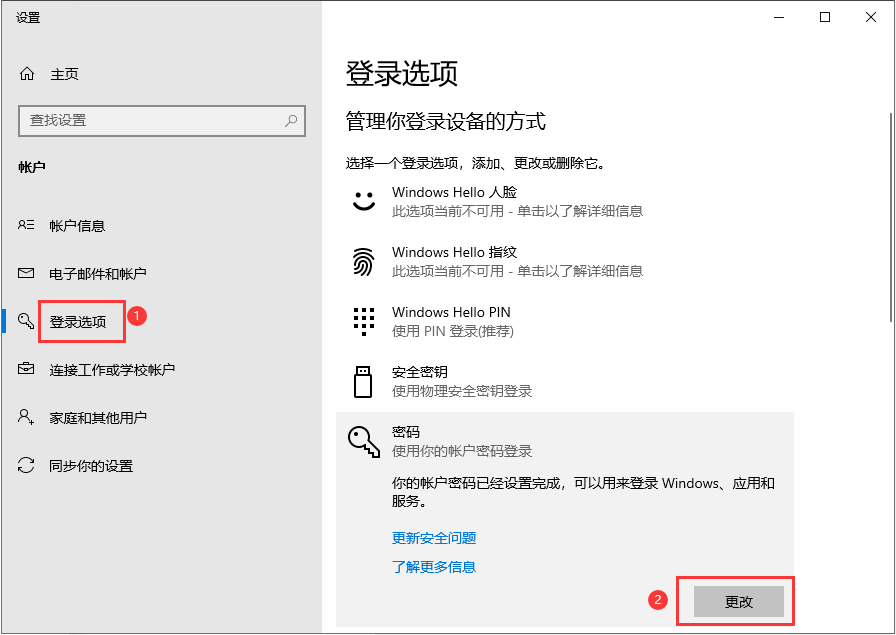Click the key icon beside 登录选项

pos(26,321)
